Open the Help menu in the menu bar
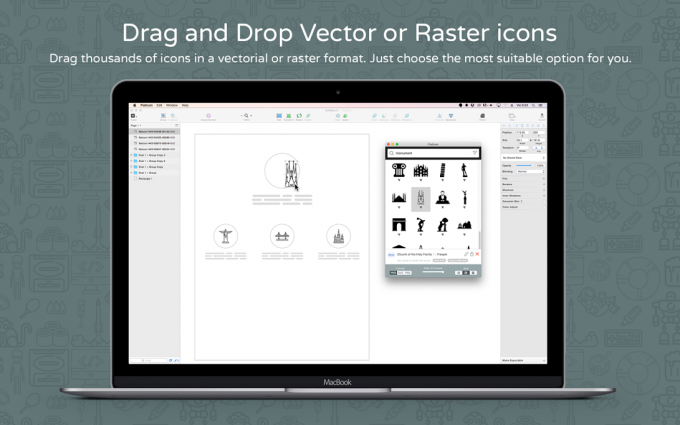 [x=185, y=105]
